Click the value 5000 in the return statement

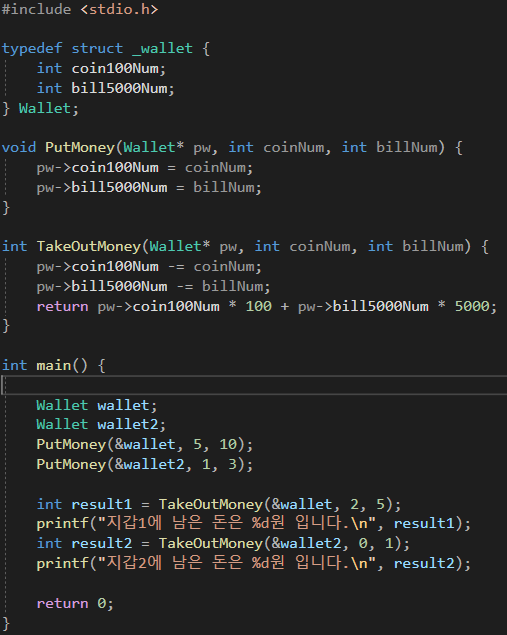point(472,306)
